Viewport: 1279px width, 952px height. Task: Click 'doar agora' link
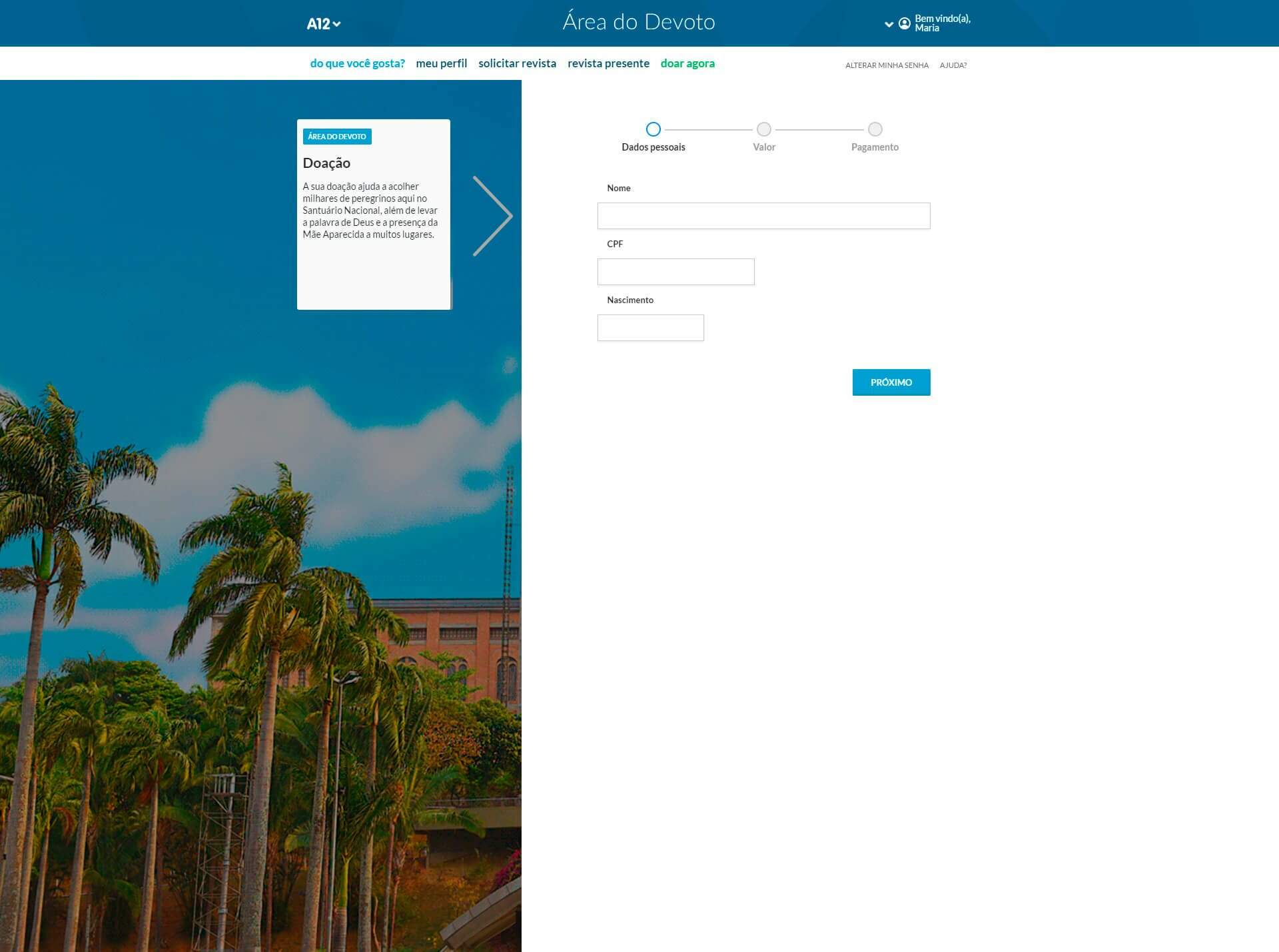[x=687, y=63]
